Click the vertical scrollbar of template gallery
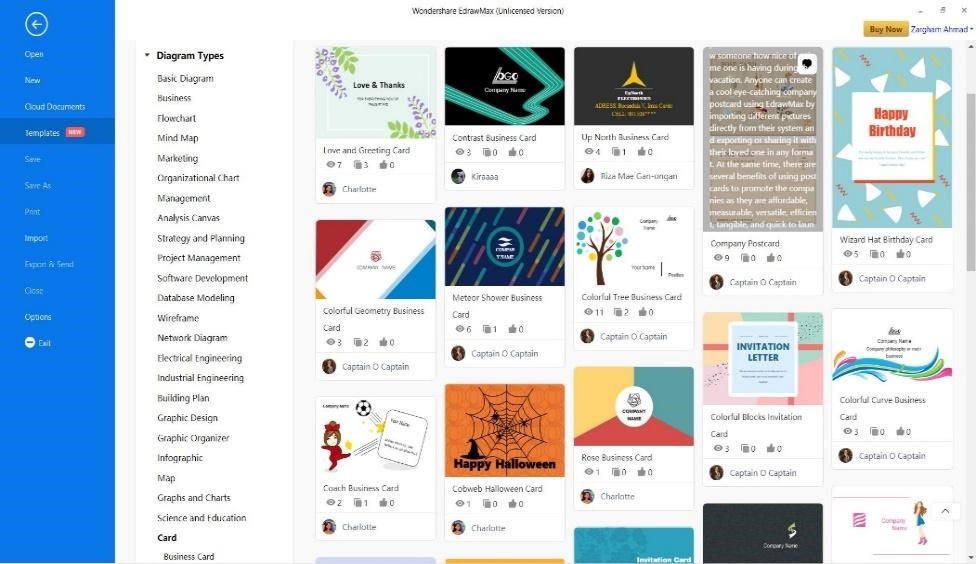The image size is (976, 564). 970,182
